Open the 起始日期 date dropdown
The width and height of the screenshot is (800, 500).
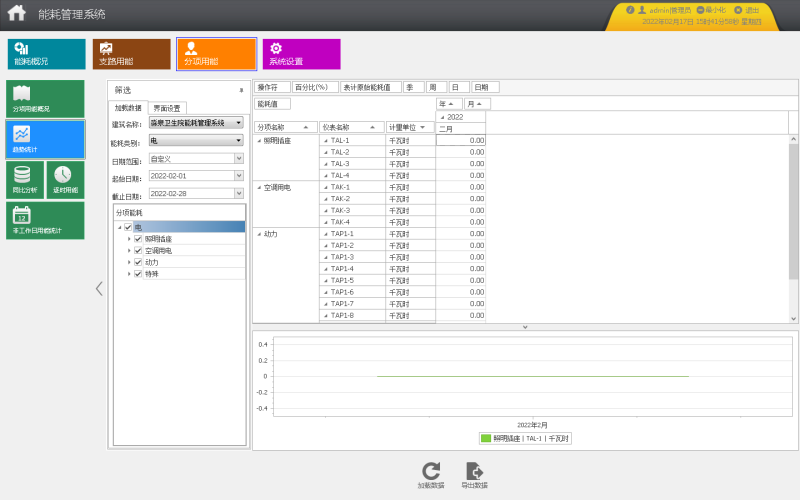coord(239,176)
